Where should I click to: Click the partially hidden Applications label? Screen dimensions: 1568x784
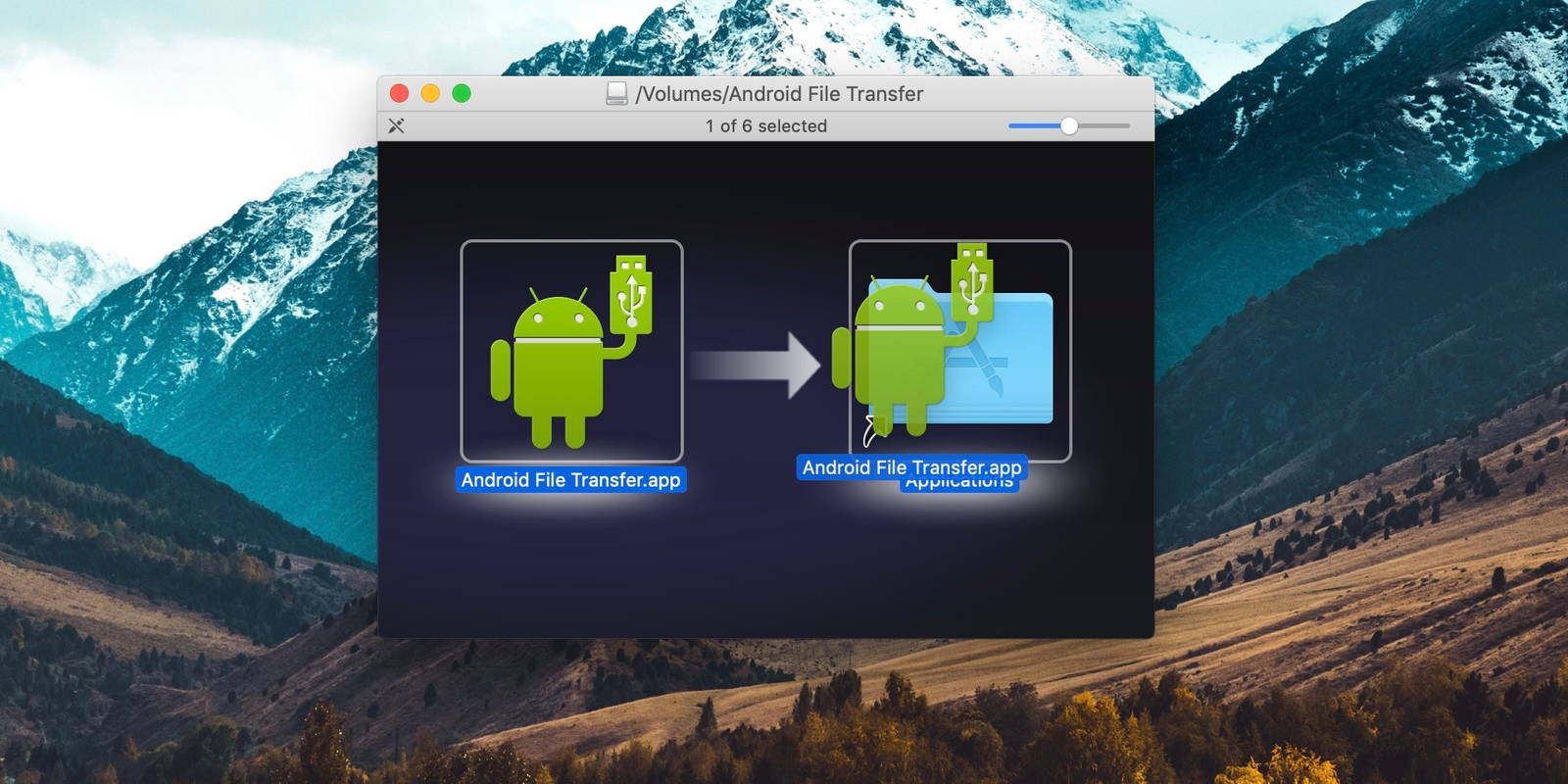click(960, 484)
